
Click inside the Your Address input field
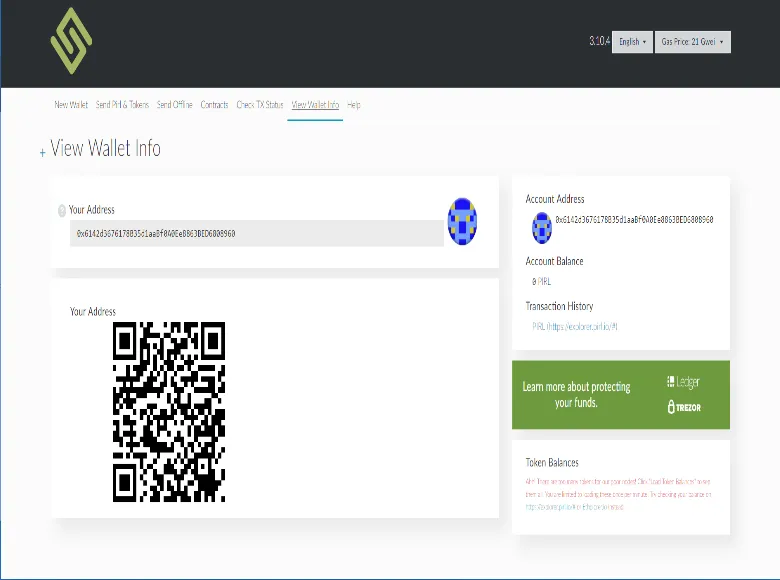257,233
